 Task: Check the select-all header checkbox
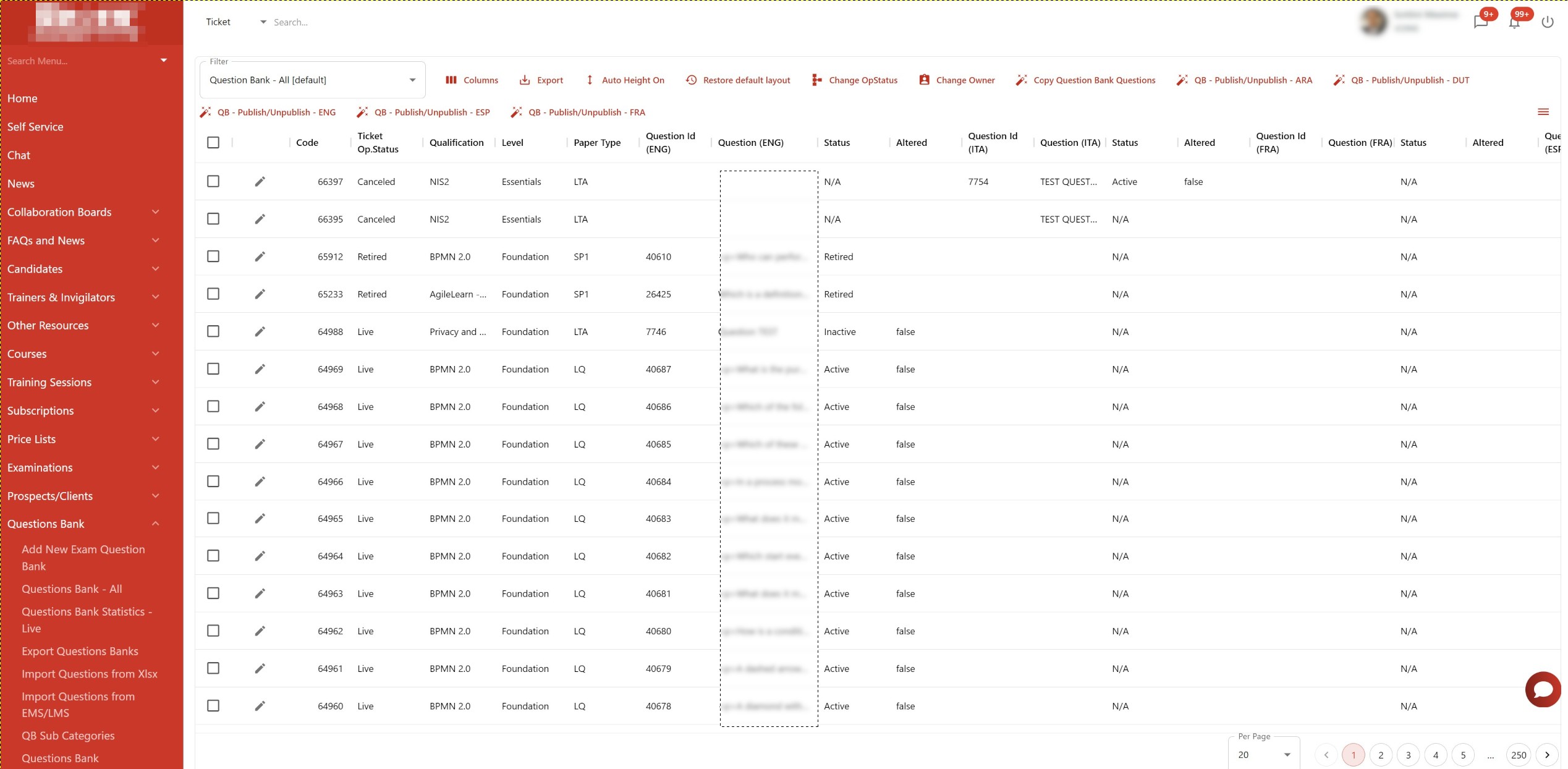[x=213, y=142]
